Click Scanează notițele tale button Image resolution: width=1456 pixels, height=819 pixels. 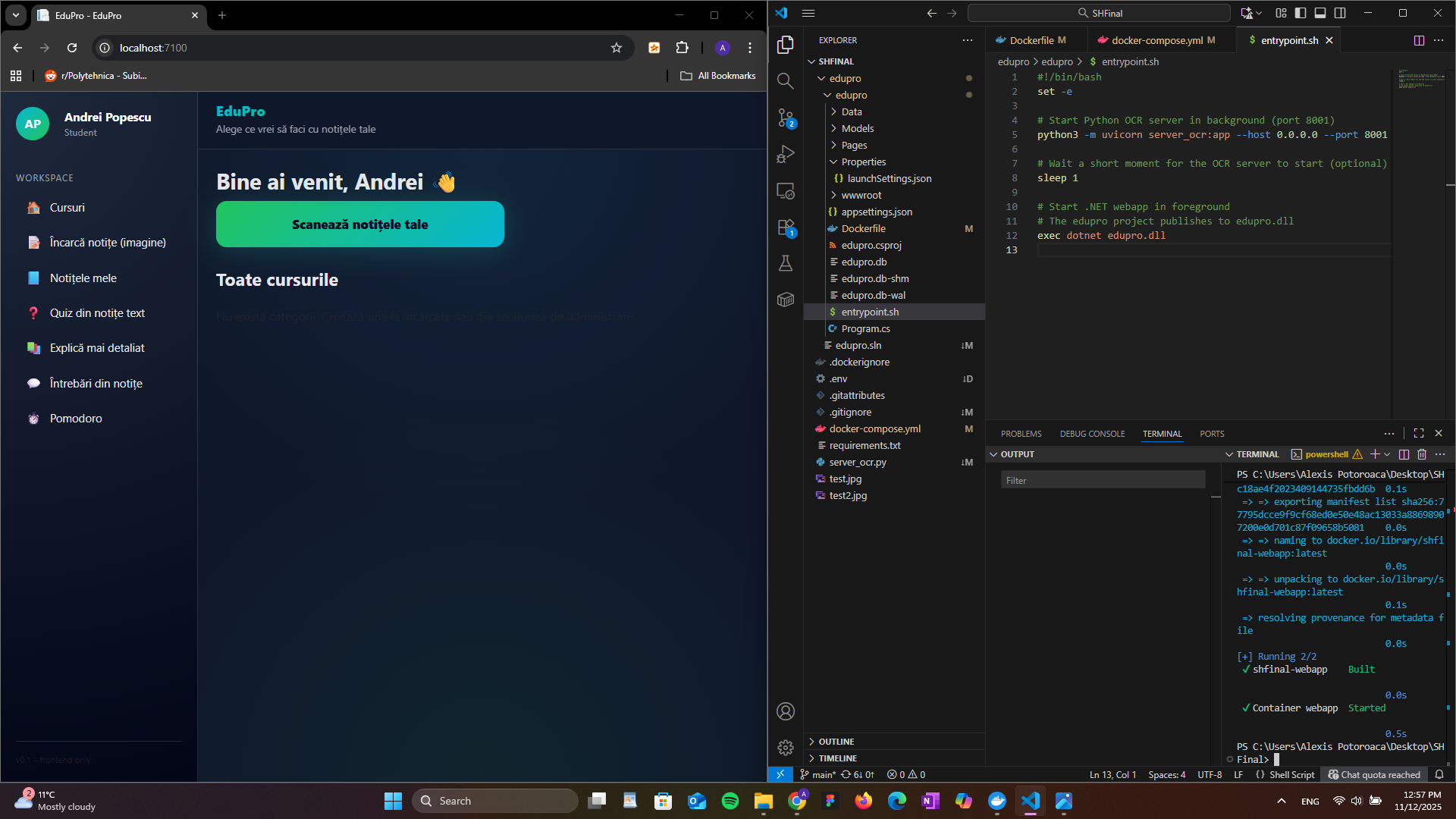pyautogui.click(x=360, y=224)
